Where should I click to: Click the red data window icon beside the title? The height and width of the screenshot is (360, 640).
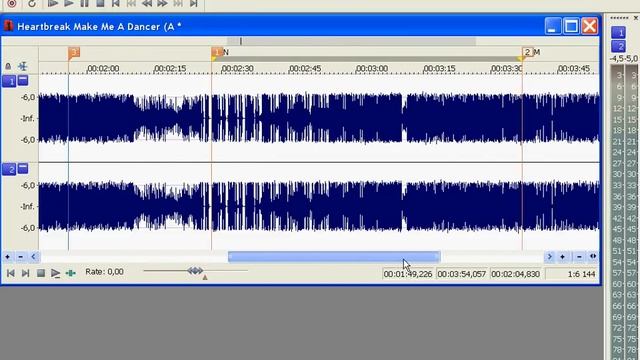pos(8,26)
